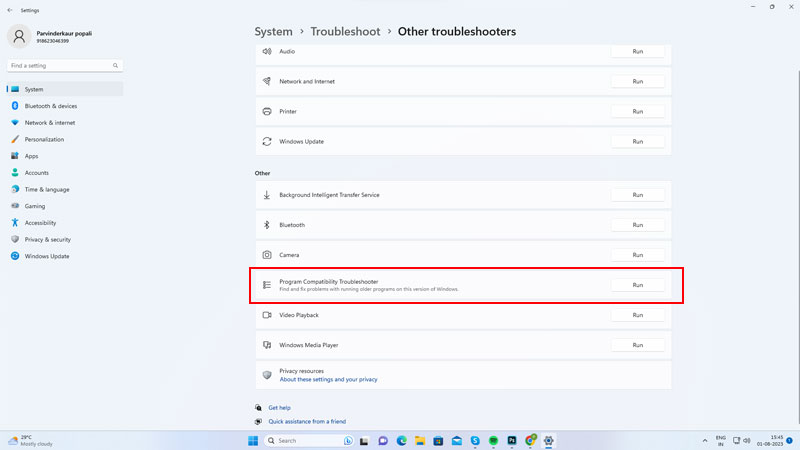Open Accessibility settings
Image resolution: width=800 pixels, height=450 pixels.
[65, 223]
